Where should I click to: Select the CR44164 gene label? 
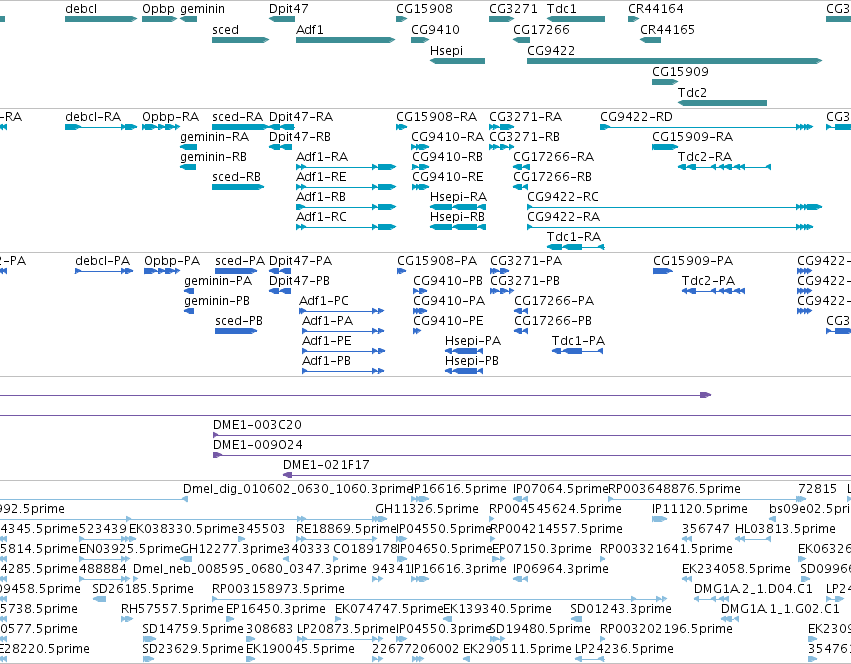pos(656,9)
